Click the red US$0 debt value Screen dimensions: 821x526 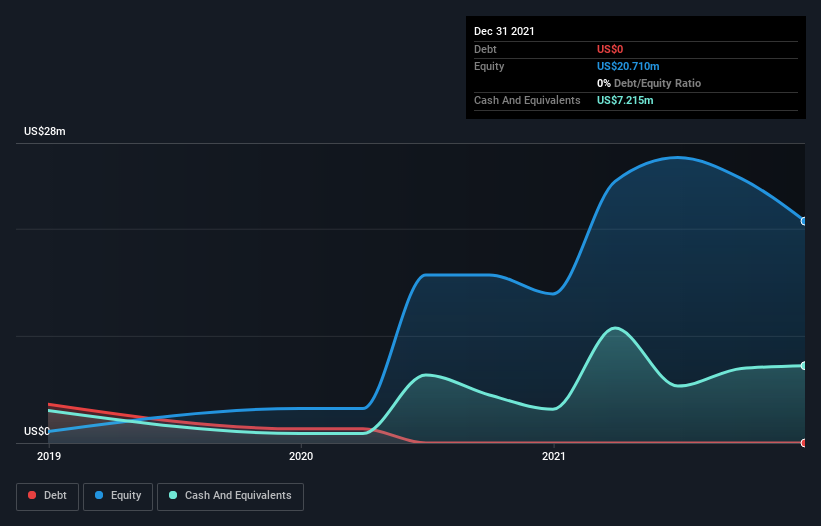point(610,49)
